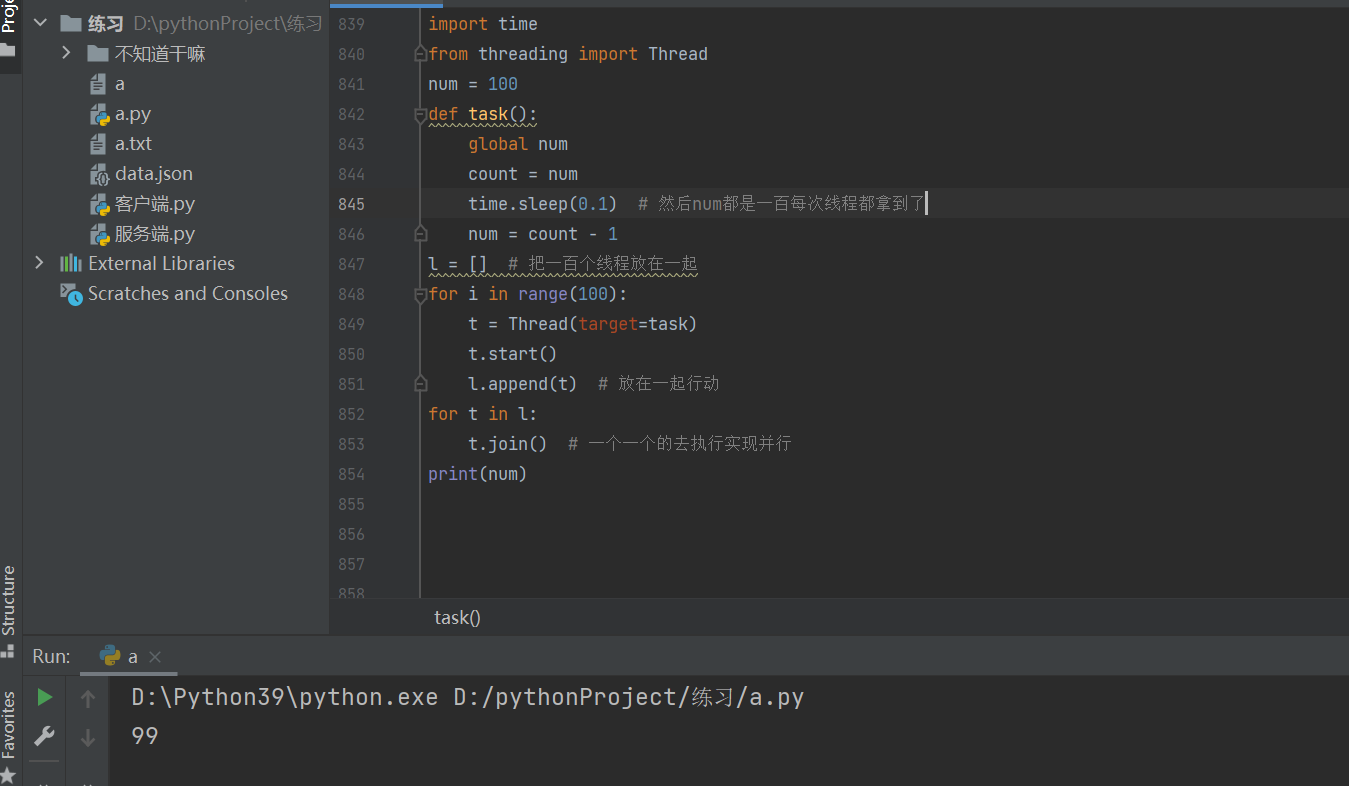
Task: Click line number 854 in the gutter
Action: (x=351, y=474)
